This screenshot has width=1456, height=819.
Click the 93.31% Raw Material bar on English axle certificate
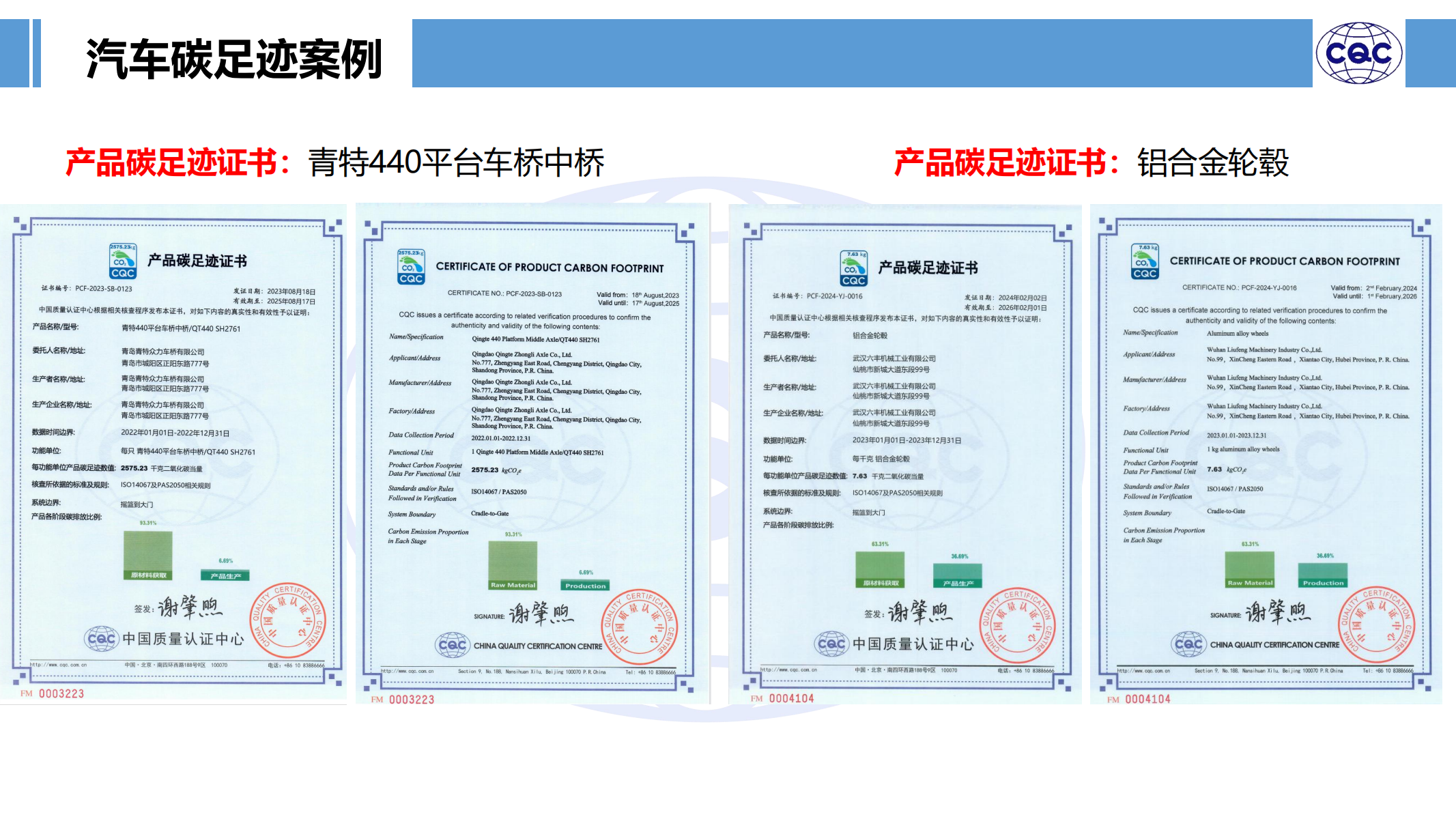513,565
